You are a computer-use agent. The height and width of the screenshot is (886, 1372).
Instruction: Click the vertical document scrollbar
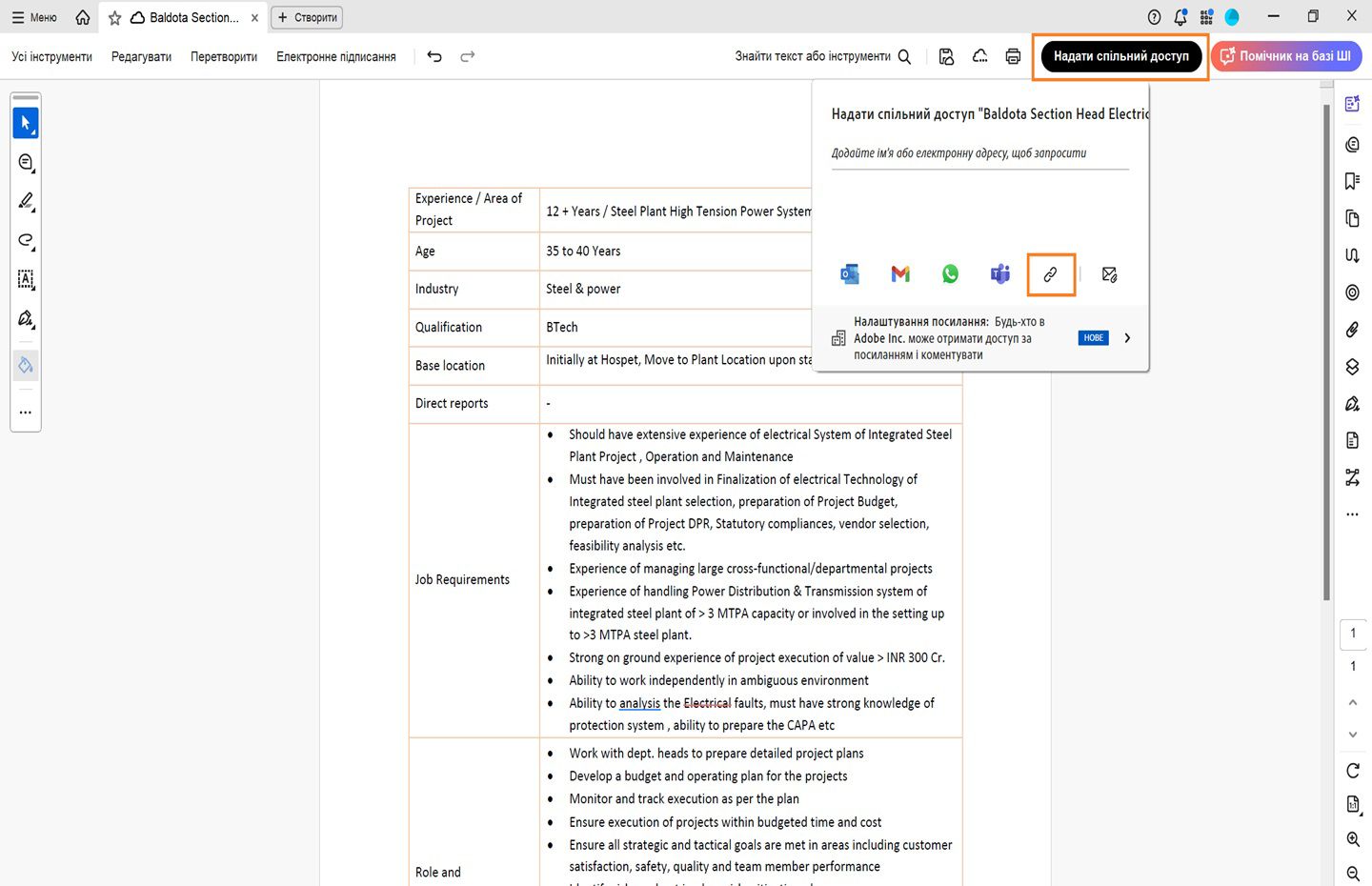point(1326,352)
